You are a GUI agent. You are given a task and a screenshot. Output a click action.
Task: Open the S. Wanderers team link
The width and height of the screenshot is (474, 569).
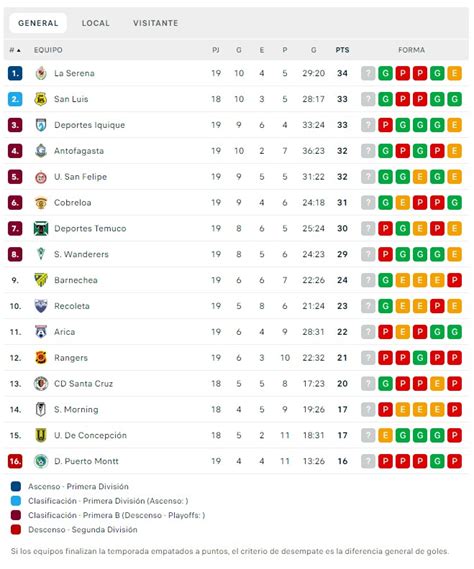[81, 254]
